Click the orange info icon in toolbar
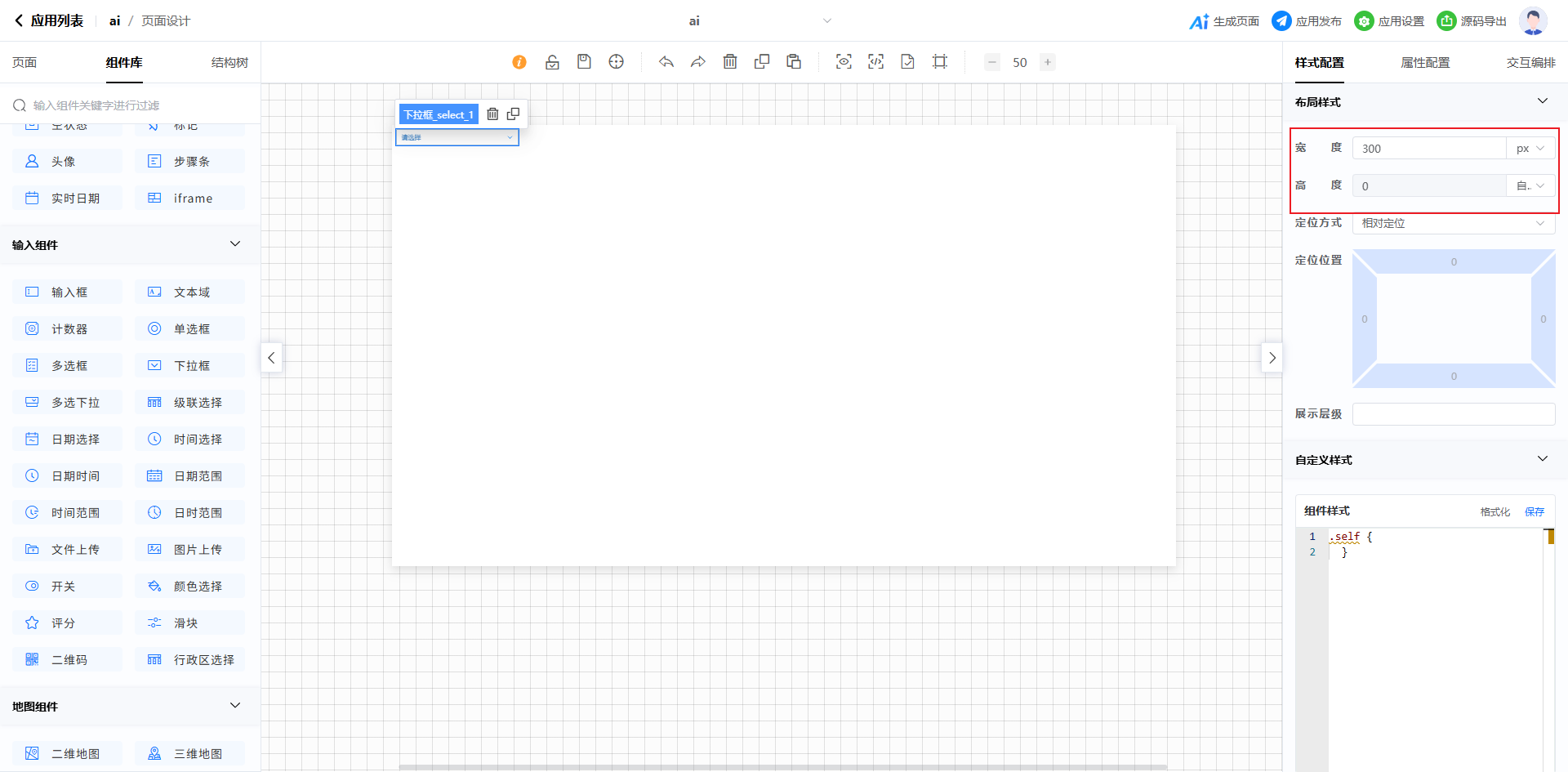Screen dimensions: 1568x772 click(x=519, y=62)
